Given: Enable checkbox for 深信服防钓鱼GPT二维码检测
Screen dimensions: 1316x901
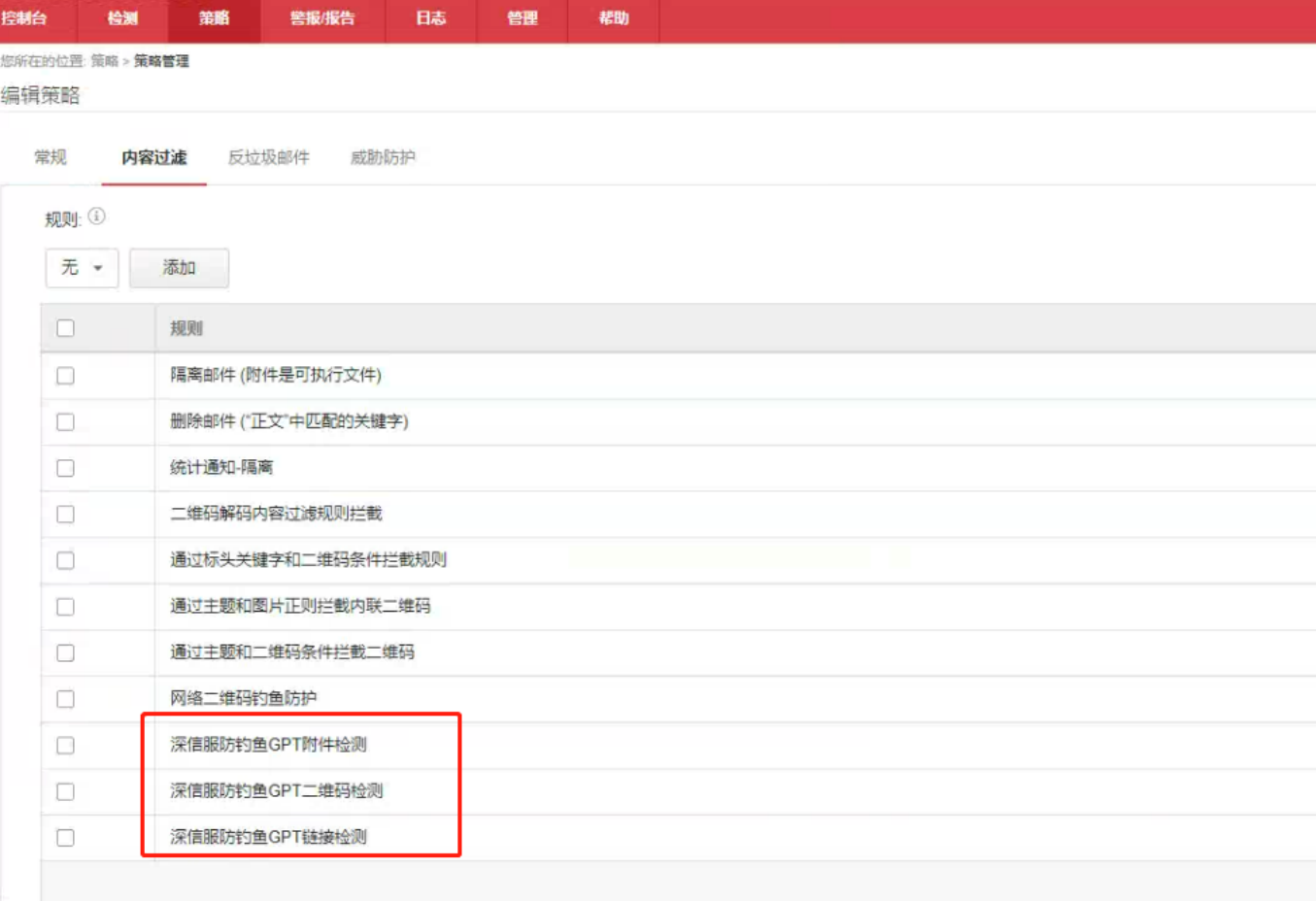Looking at the screenshot, I should click(65, 791).
